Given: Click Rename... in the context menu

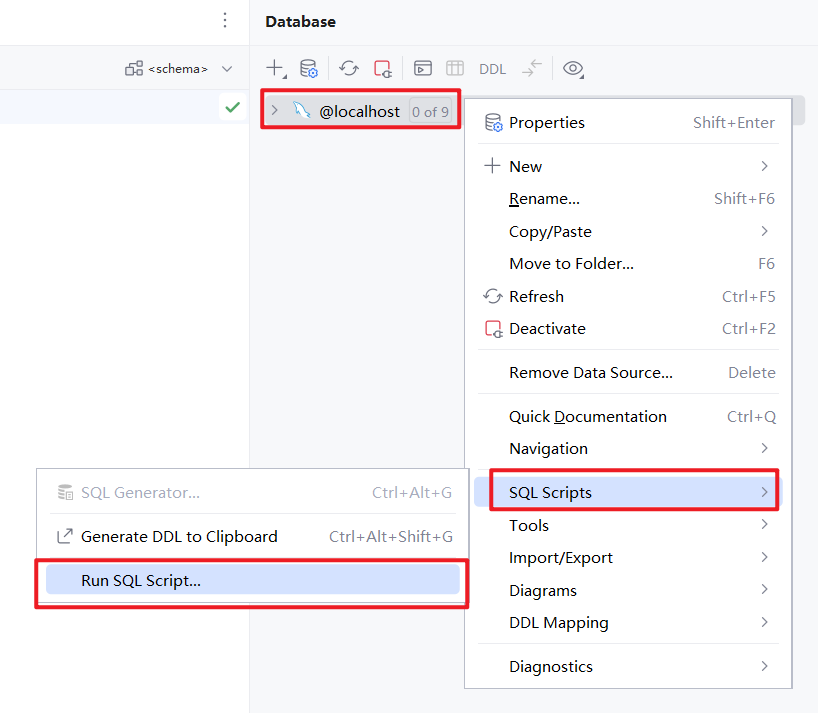Looking at the screenshot, I should coord(544,198).
